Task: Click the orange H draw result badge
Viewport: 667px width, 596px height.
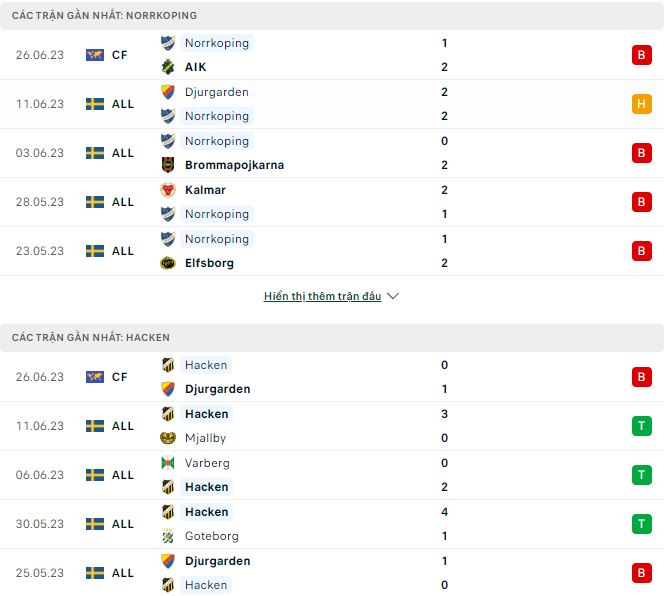Action: 640,104
